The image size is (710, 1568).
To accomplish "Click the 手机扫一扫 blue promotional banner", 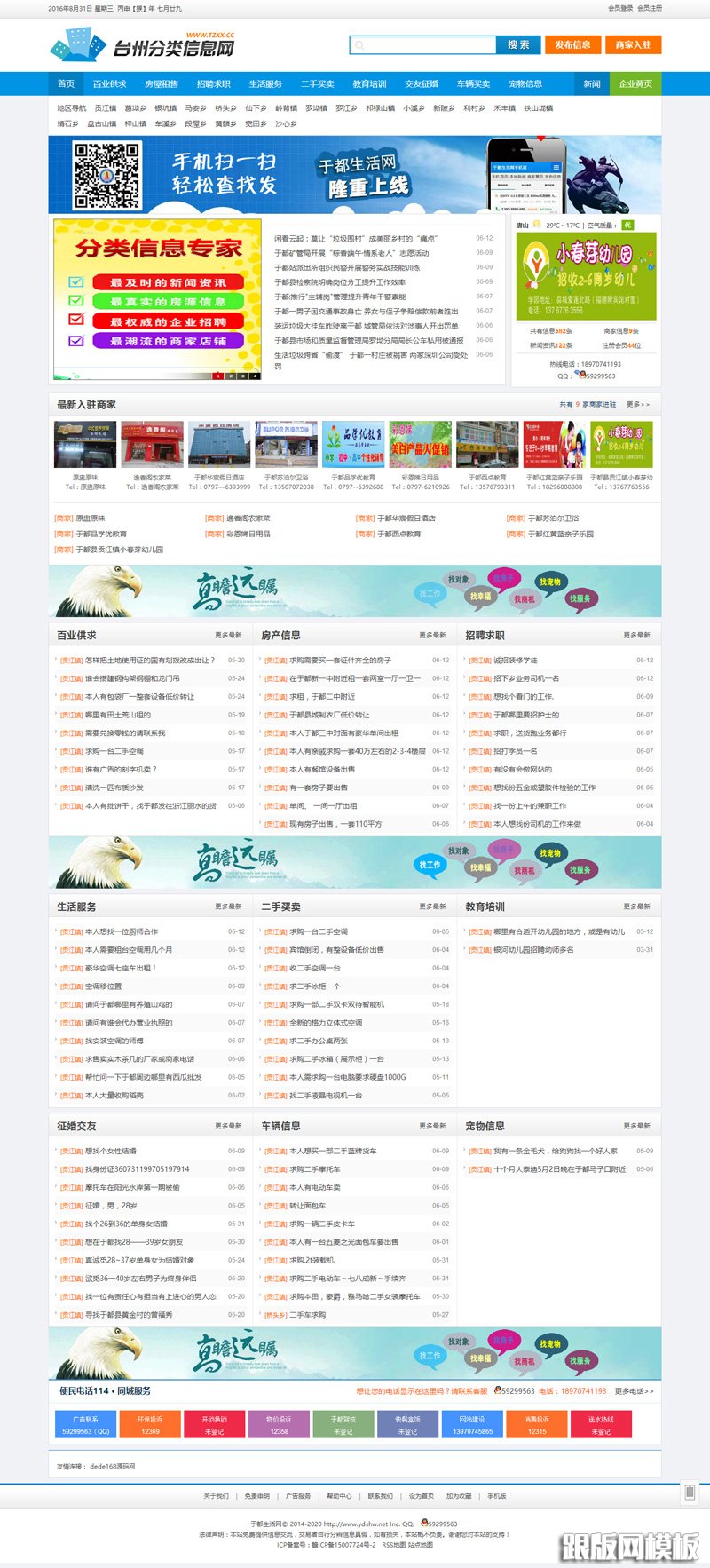I will [355, 175].
